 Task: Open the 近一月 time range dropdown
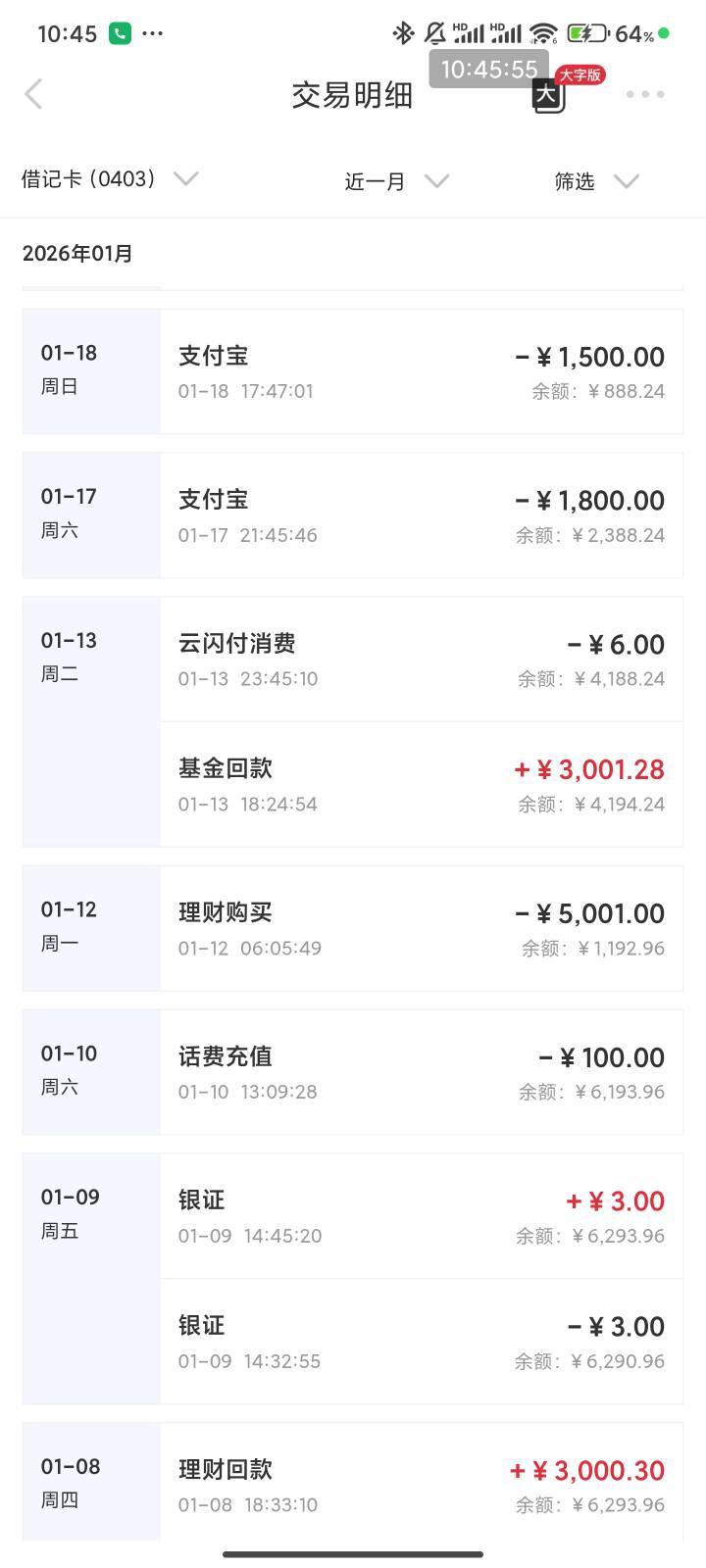(396, 181)
